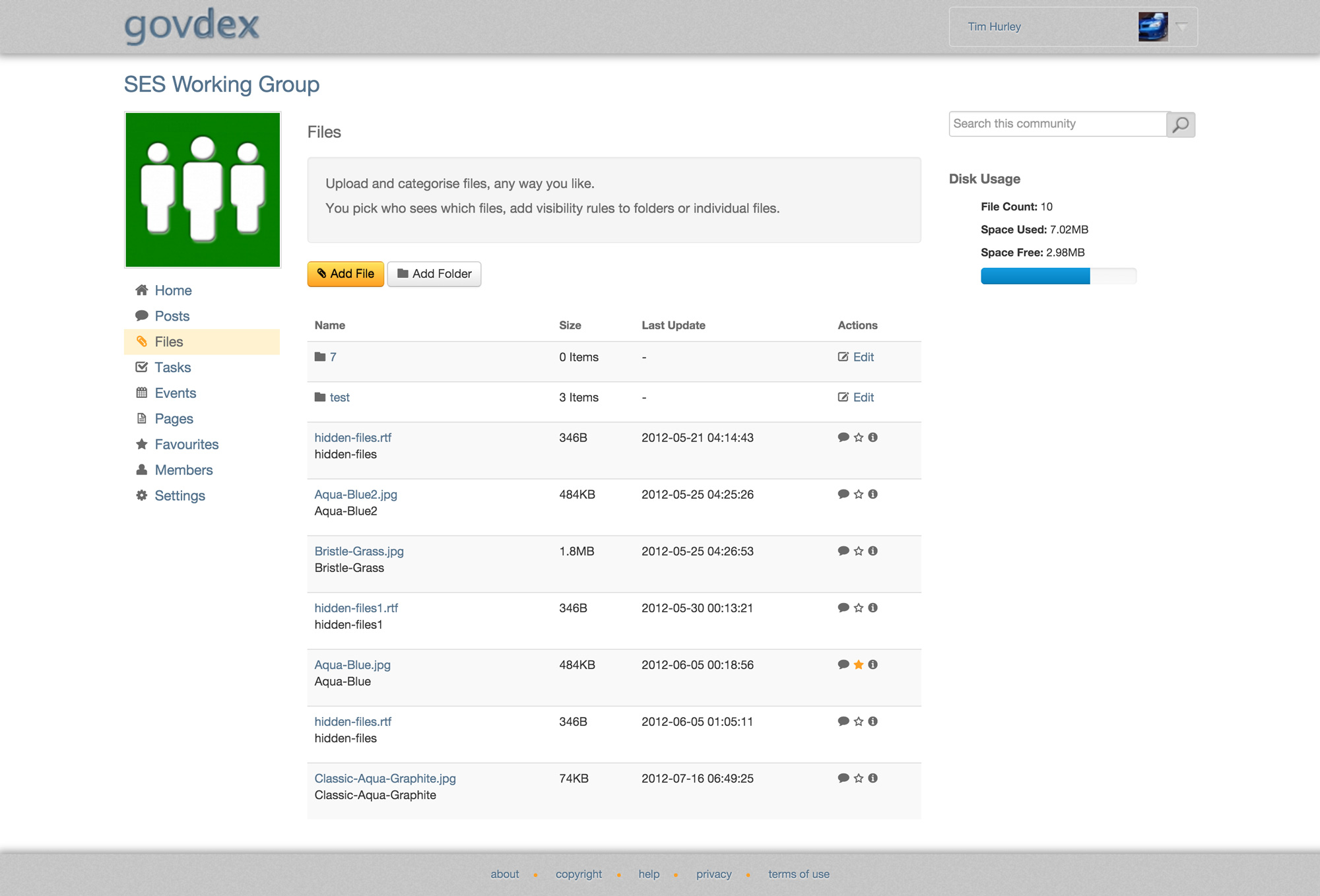Open the Tasks navigation item
The height and width of the screenshot is (896, 1320).
tap(172, 366)
